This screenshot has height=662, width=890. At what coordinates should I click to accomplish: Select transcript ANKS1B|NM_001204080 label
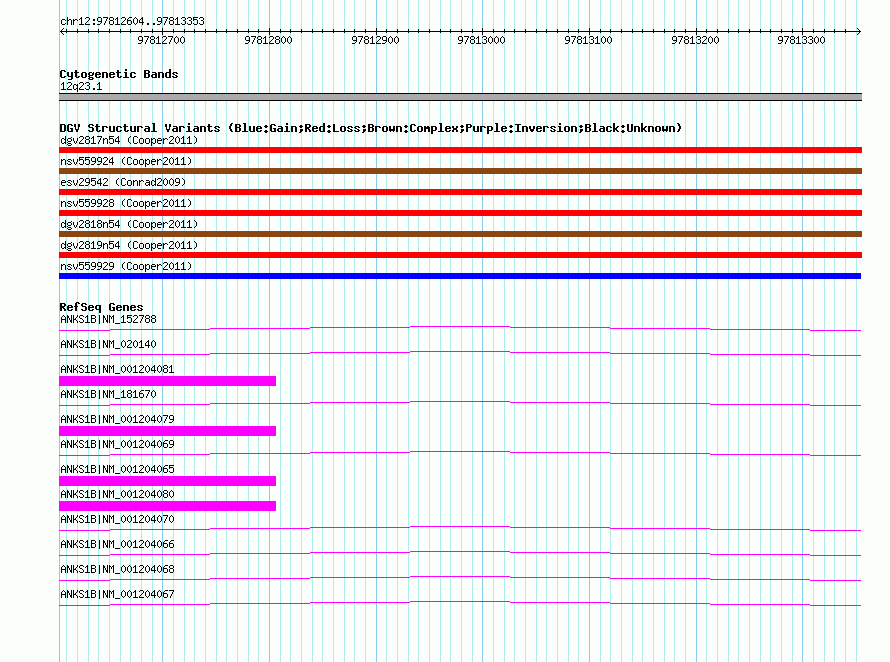tap(117, 494)
